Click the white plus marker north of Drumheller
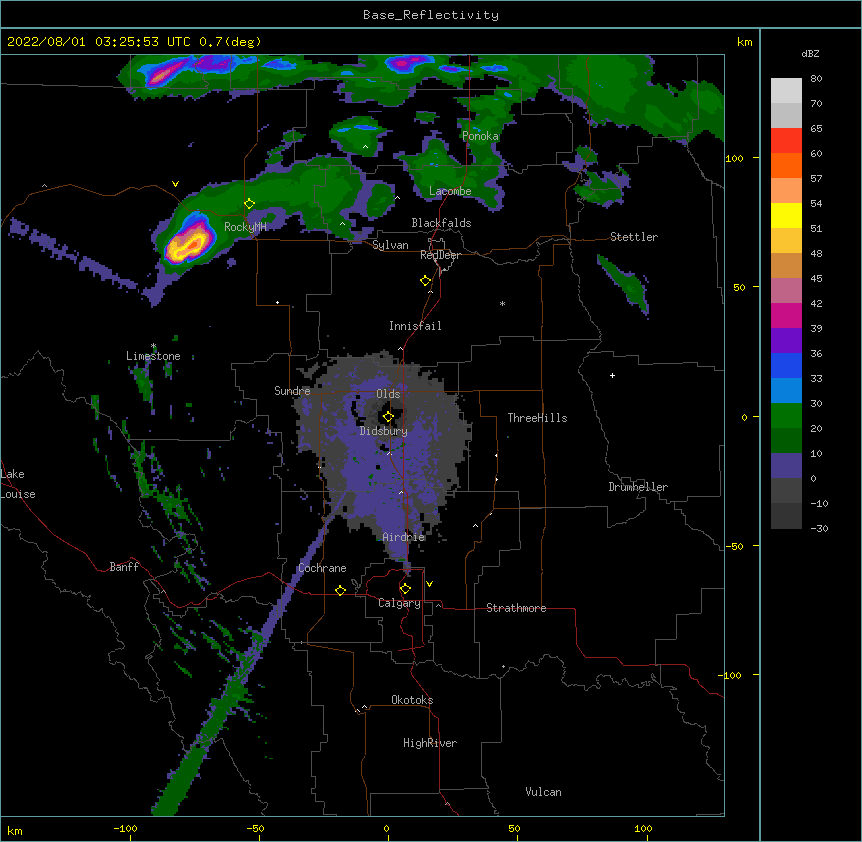 pos(612,375)
